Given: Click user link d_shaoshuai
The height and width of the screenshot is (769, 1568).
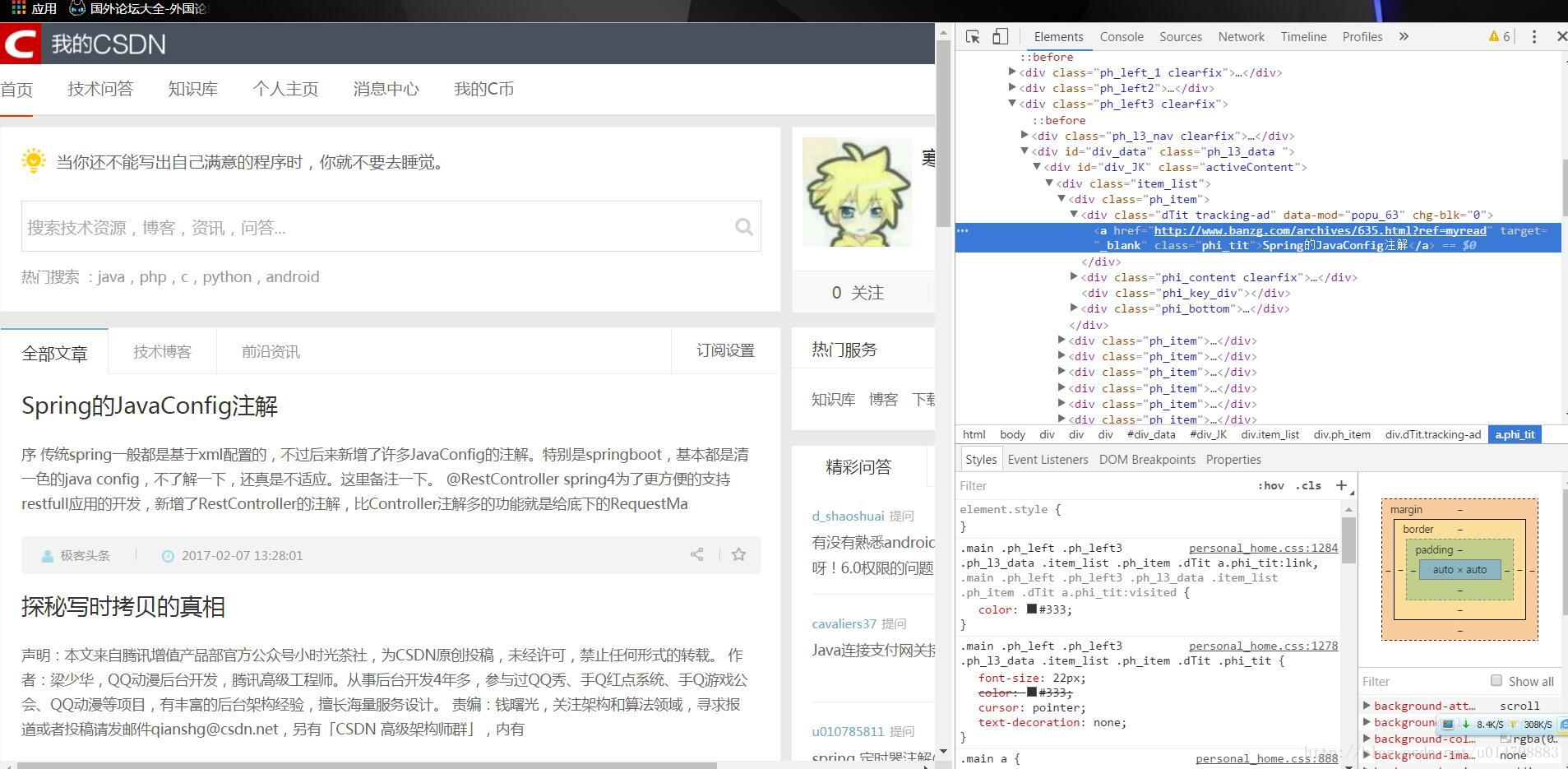Looking at the screenshot, I should click(x=848, y=516).
